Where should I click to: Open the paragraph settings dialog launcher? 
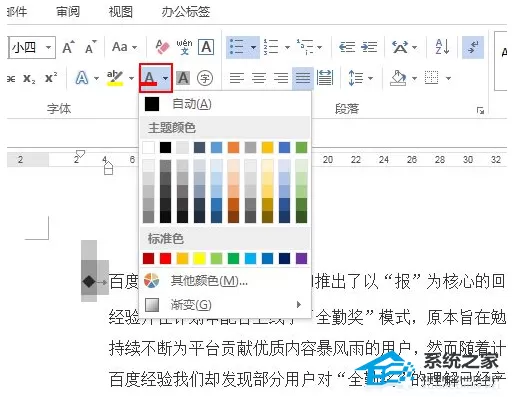tap(480, 111)
